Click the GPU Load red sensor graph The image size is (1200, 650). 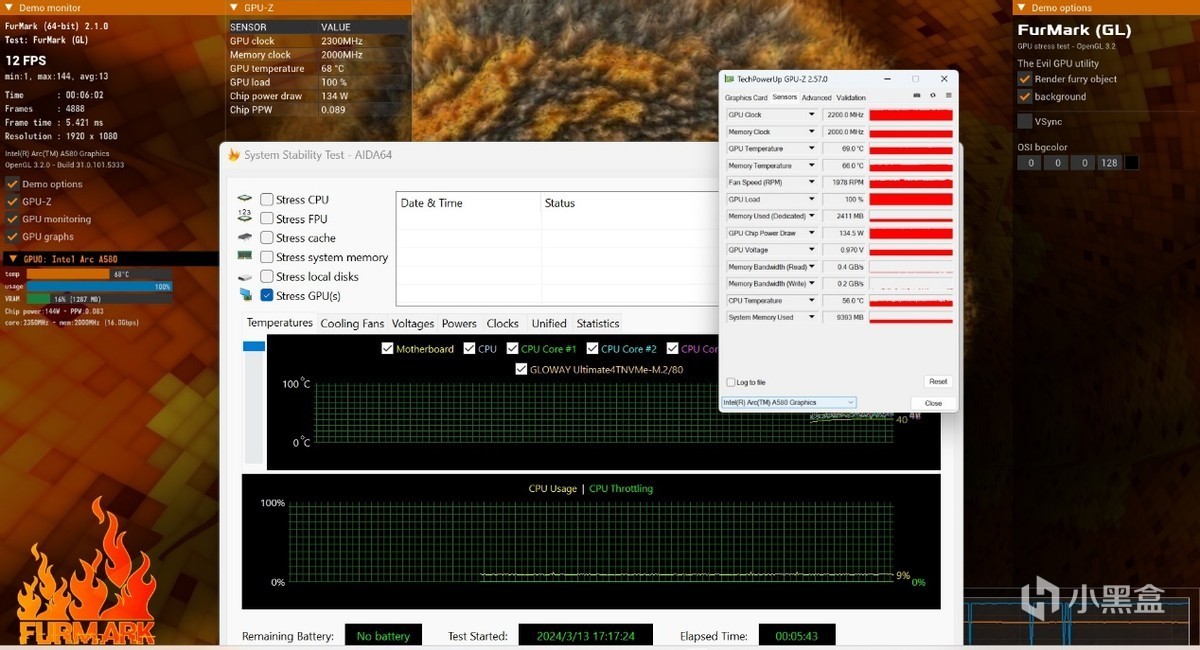(x=911, y=199)
